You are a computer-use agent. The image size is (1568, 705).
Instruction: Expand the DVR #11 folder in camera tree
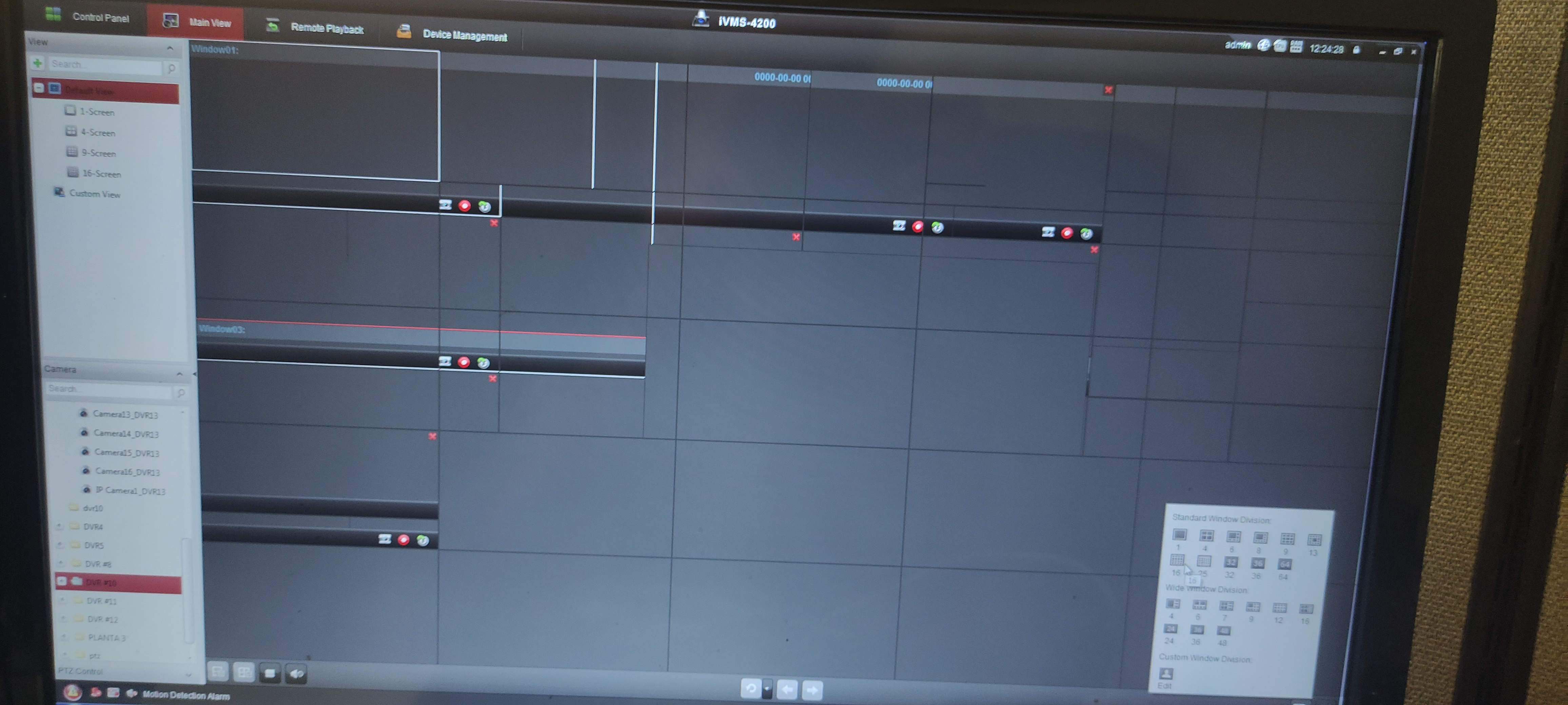(x=63, y=600)
